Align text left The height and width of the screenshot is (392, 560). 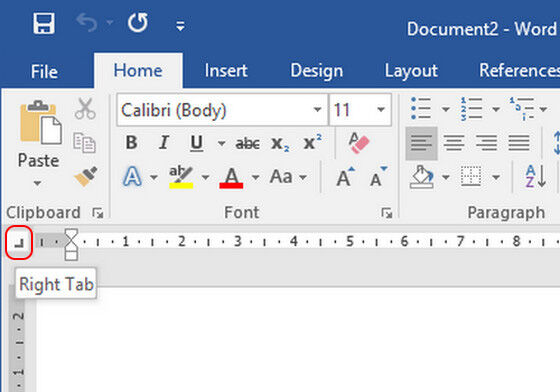[x=421, y=143]
